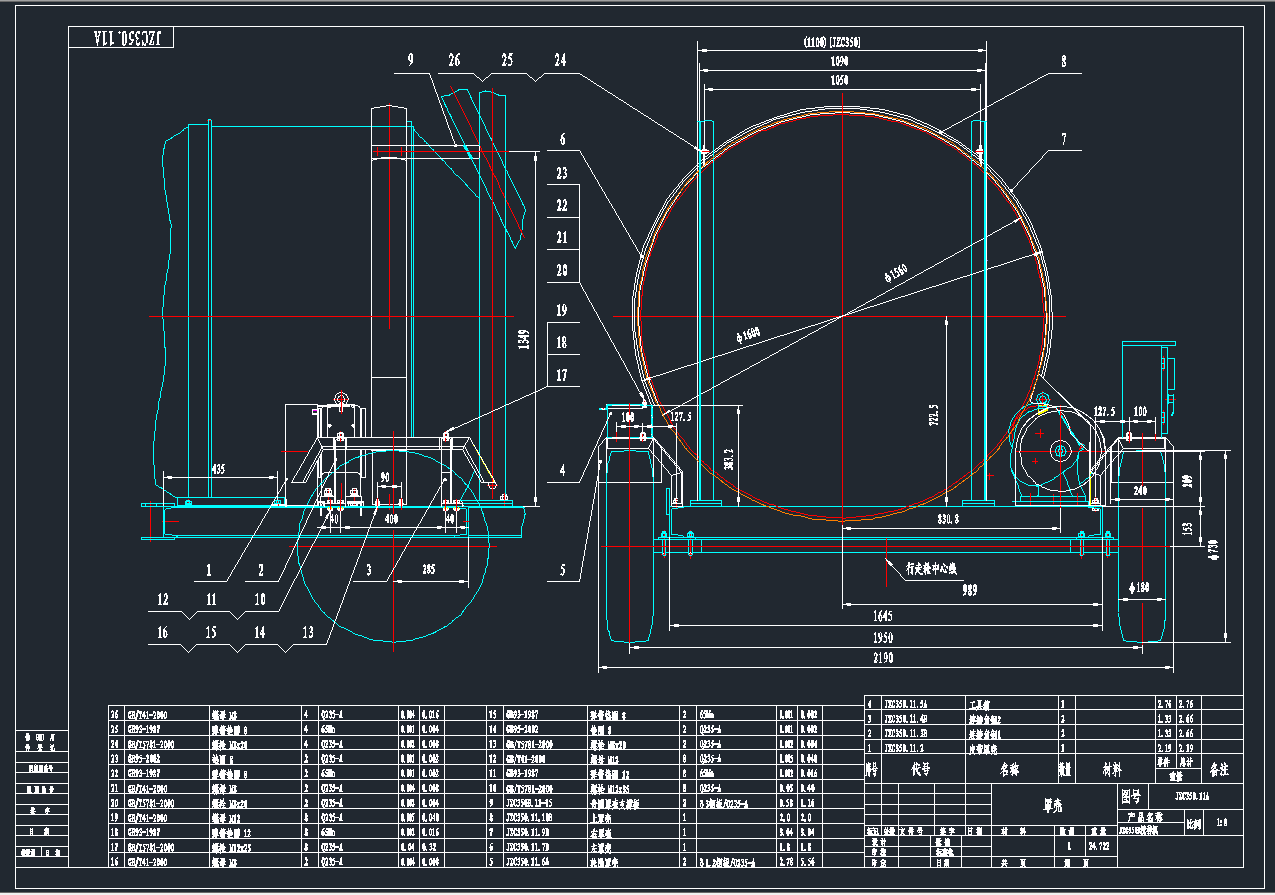This screenshot has height=895, width=1275.
Task: Click the 2190 overall width dimension
Action: pos(882,659)
